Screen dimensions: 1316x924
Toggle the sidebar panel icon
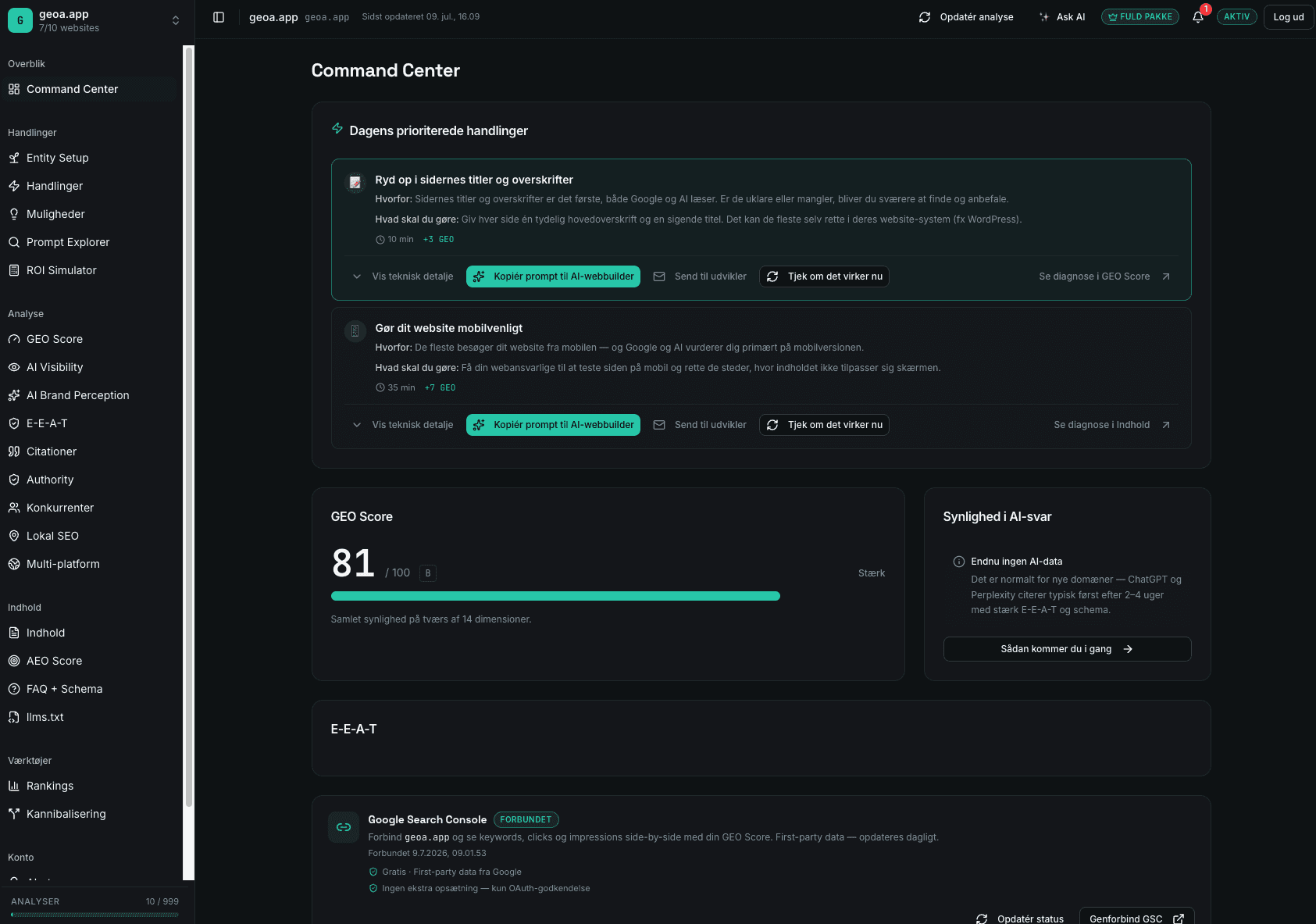tap(219, 17)
